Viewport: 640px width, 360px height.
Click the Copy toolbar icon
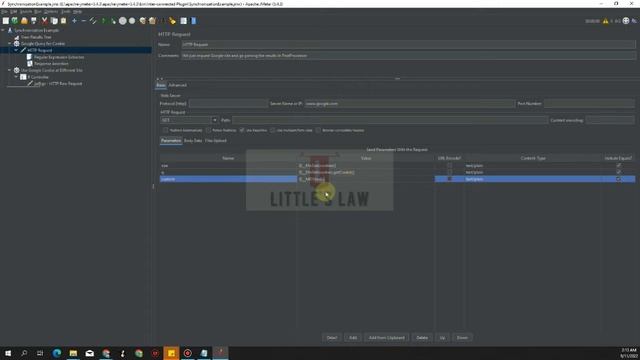(54, 21)
